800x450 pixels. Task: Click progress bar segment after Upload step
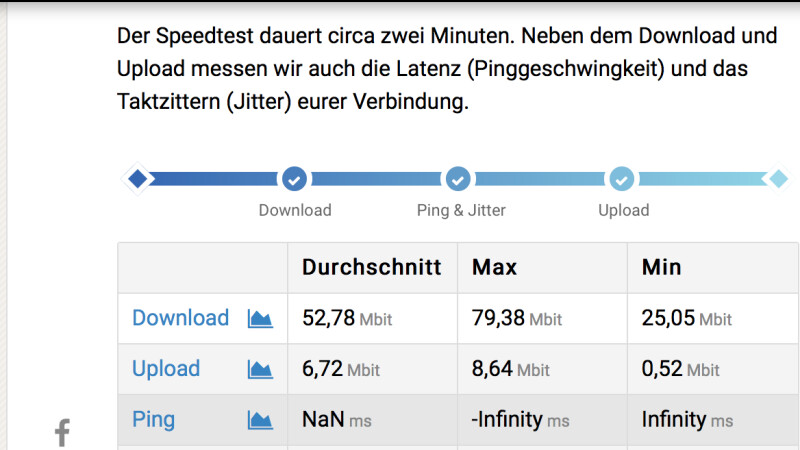tap(703, 179)
